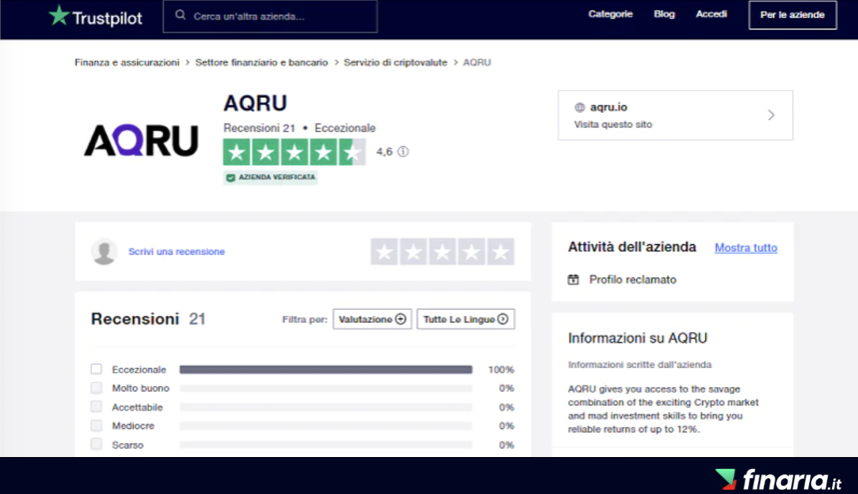The width and height of the screenshot is (858, 494).
Task: Click the Per le aziende button
Action: tap(792, 15)
